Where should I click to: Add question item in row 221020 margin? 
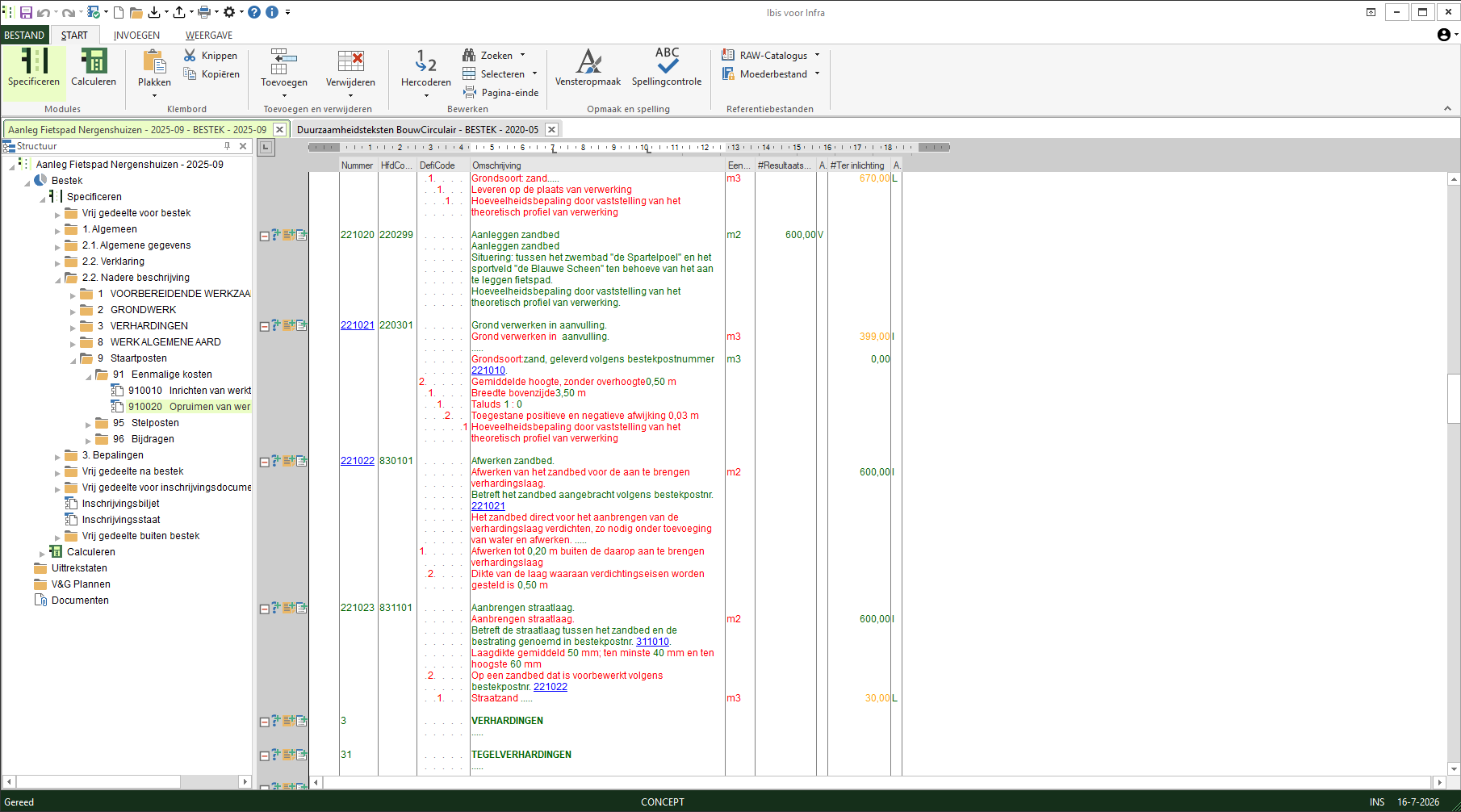tap(276, 235)
